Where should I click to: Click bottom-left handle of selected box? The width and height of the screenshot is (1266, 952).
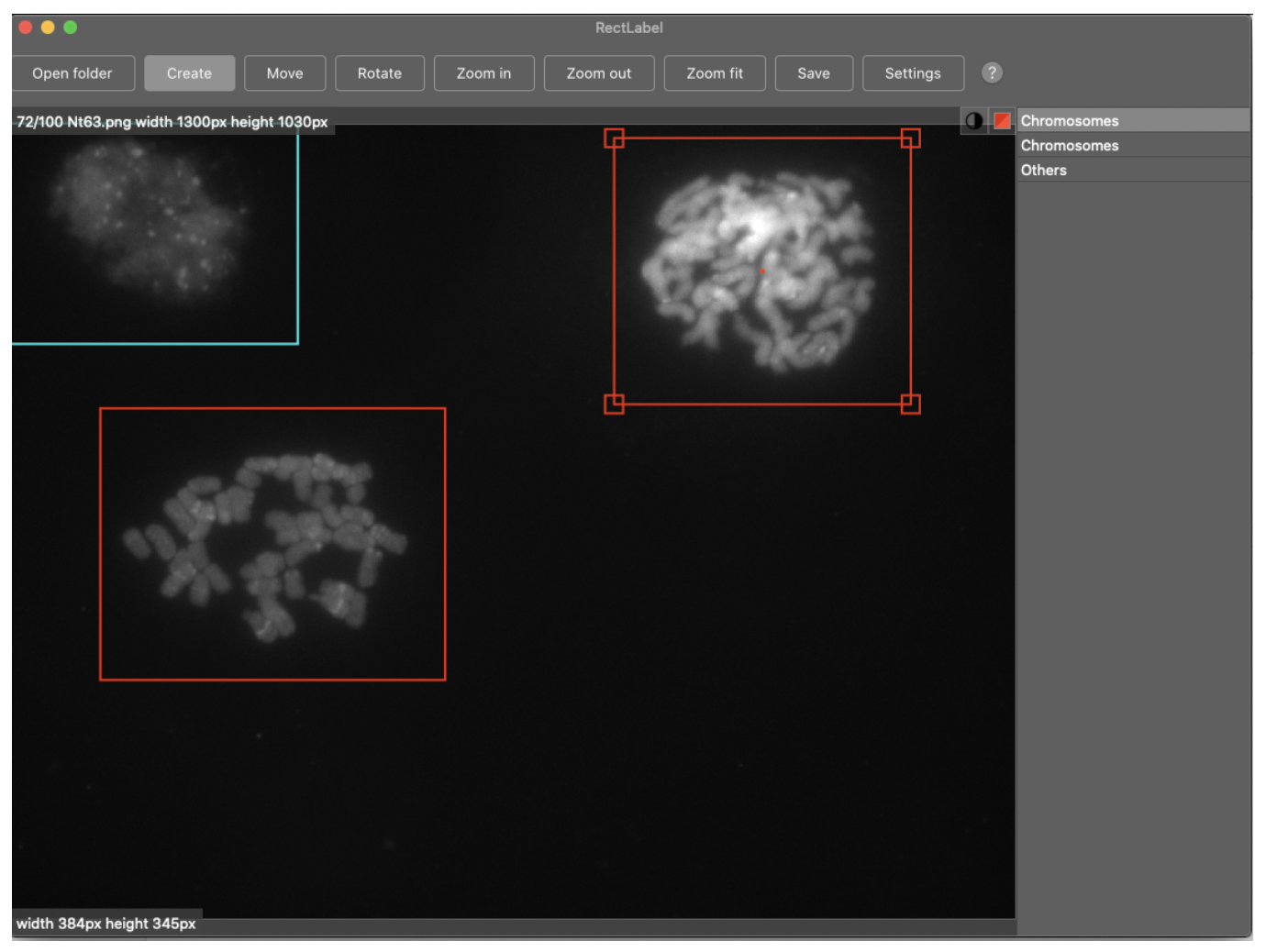tap(614, 404)
